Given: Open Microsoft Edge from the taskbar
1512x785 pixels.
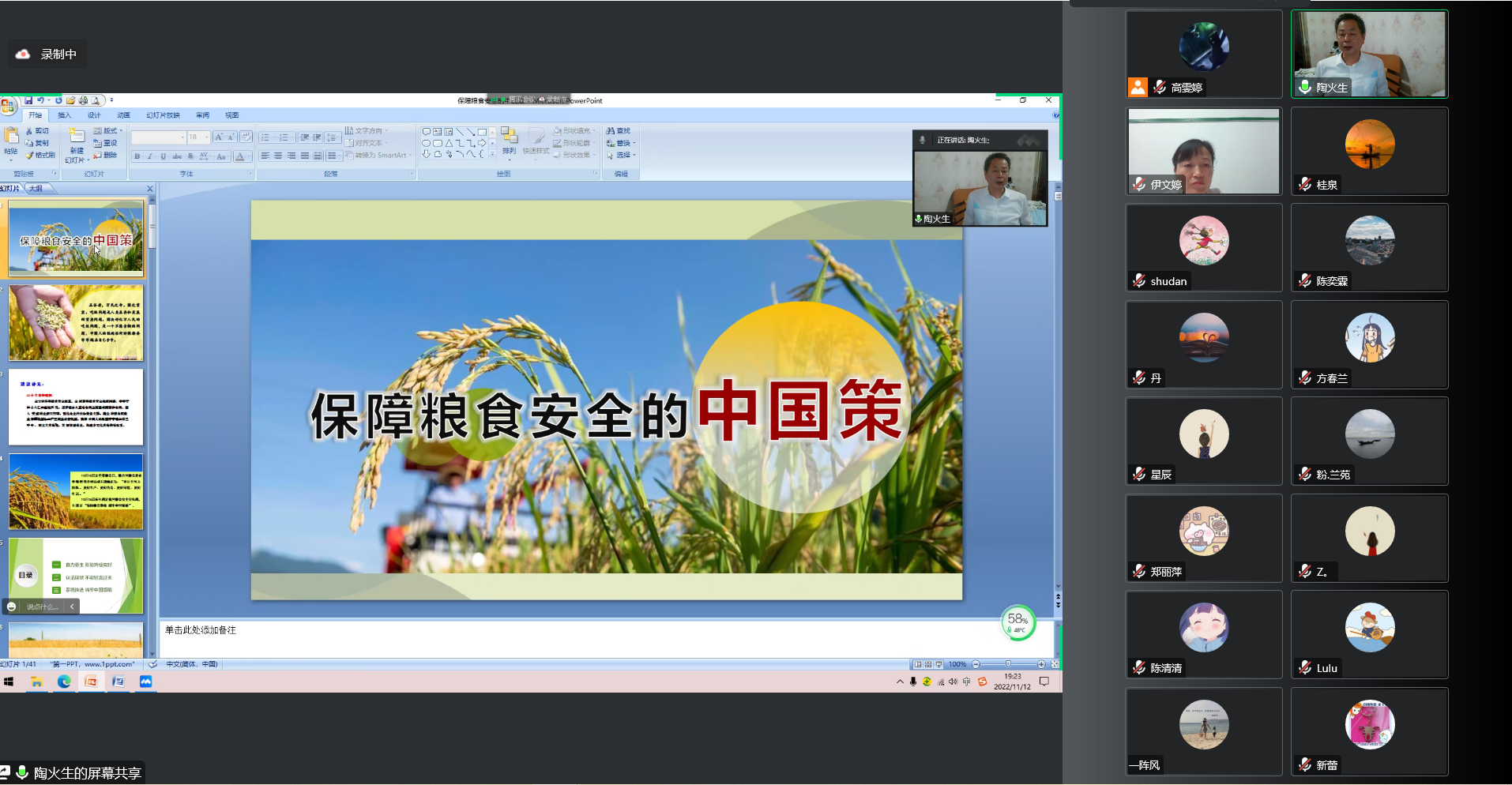Looking at the screenshot, I should pos(64,682).
